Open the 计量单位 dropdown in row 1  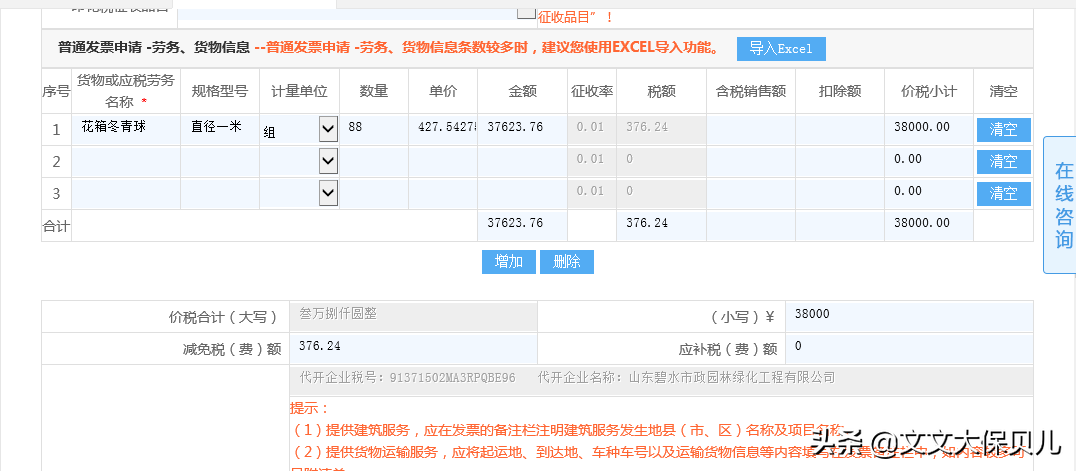[x=328, y=129]
